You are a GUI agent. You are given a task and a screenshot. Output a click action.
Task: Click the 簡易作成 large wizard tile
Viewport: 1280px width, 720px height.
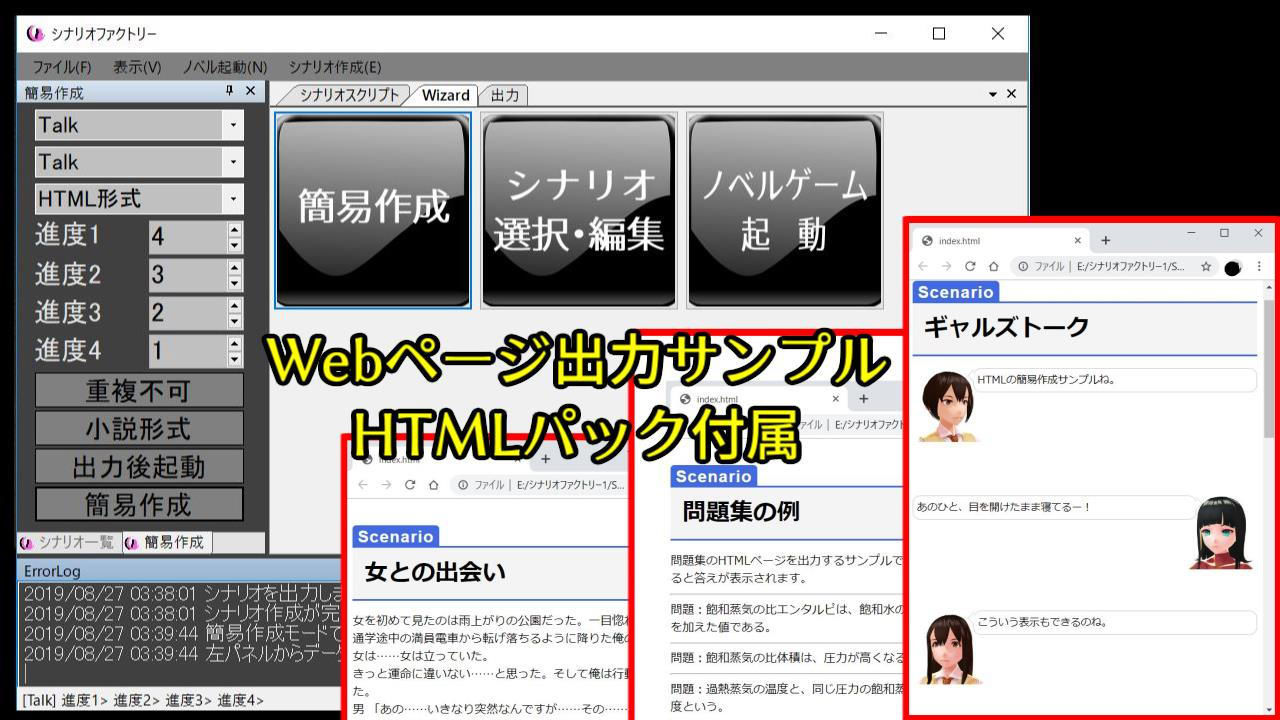[x=373, y=210]
